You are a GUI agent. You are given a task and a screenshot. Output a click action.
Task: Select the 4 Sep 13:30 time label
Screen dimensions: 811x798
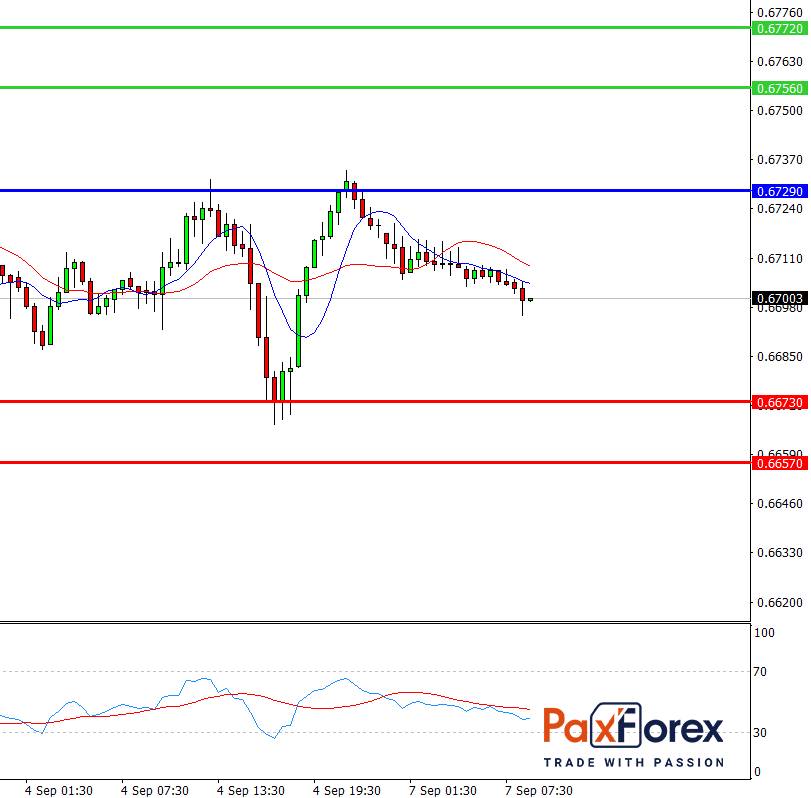click(x=251, y=790)
